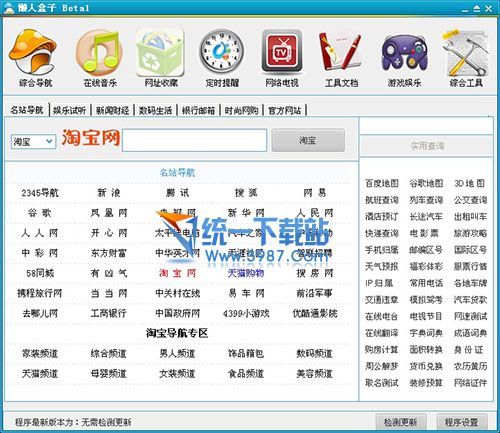Open the 身份证 query link
This screenshot has height=433, width=500.
pyautogui.click(x=468, y=350)
